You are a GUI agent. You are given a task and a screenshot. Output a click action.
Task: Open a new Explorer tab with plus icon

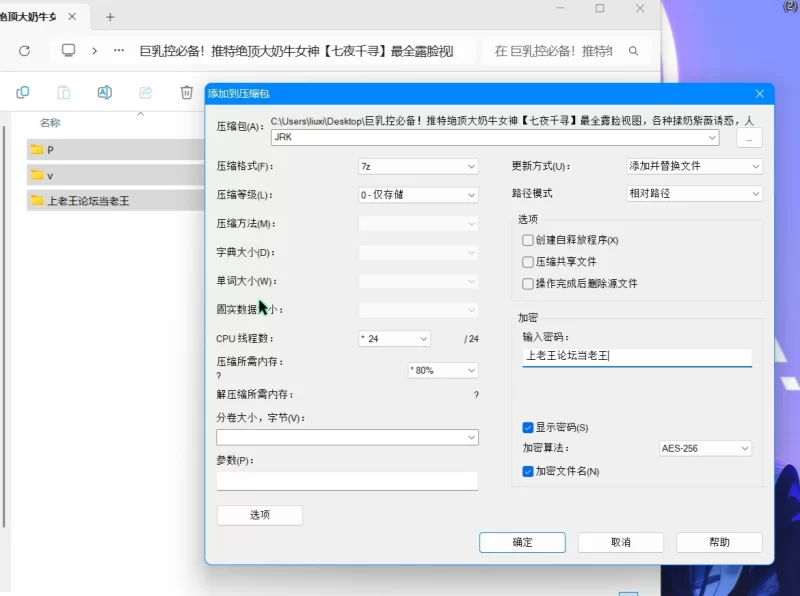click(x=110, y=17)
